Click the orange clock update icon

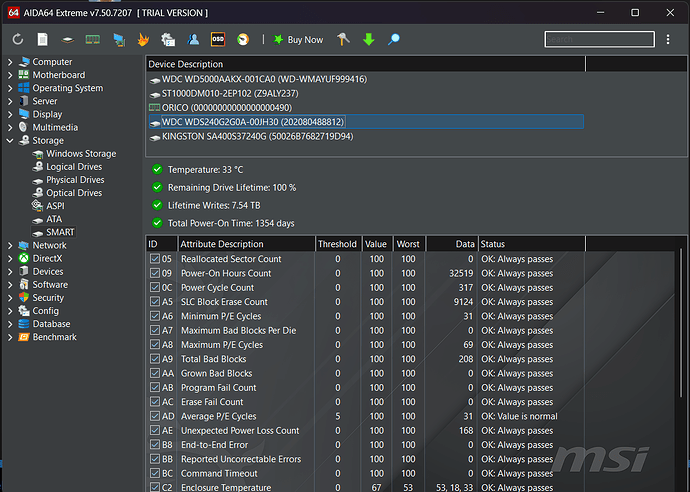(243, 40)
